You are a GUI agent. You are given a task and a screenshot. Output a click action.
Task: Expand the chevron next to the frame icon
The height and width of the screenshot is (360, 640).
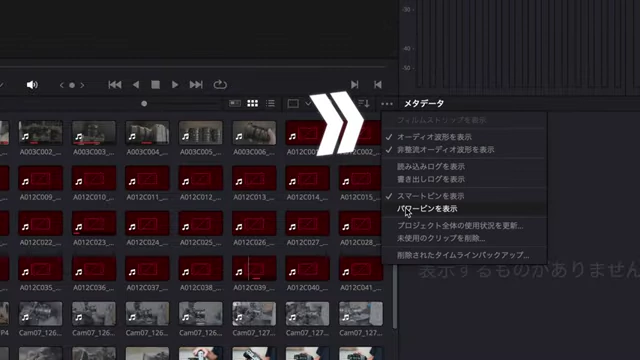308,104
